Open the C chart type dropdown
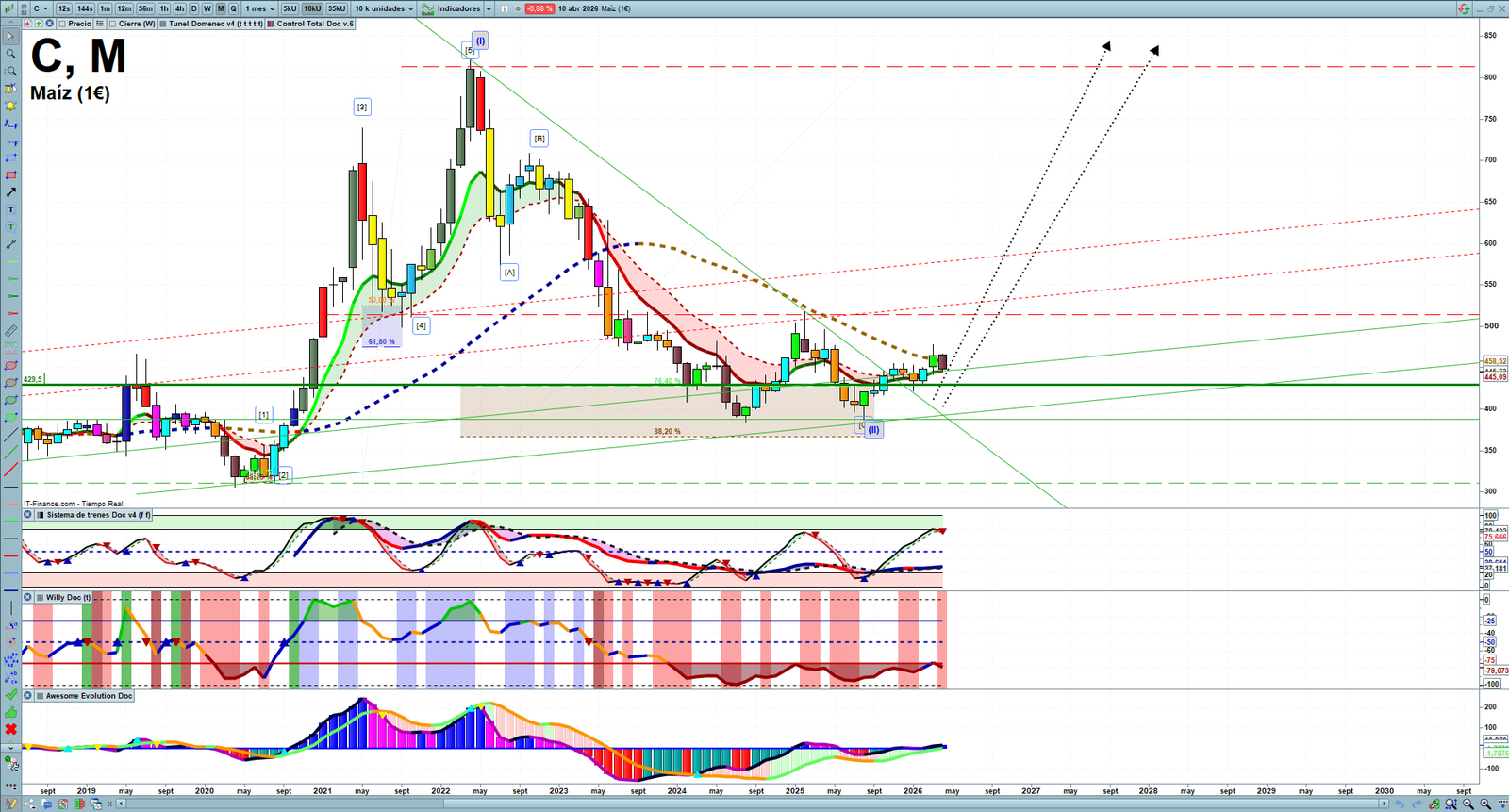This screenshot has width=1509, height=812. (41, 8)
